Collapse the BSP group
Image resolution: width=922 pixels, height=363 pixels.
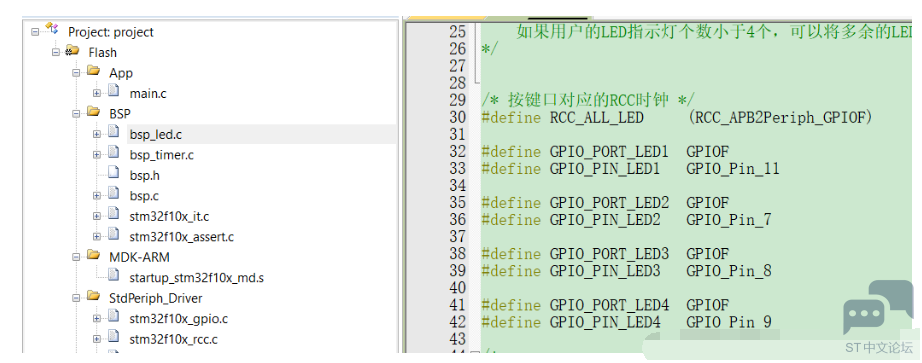[x=76, y=114]
